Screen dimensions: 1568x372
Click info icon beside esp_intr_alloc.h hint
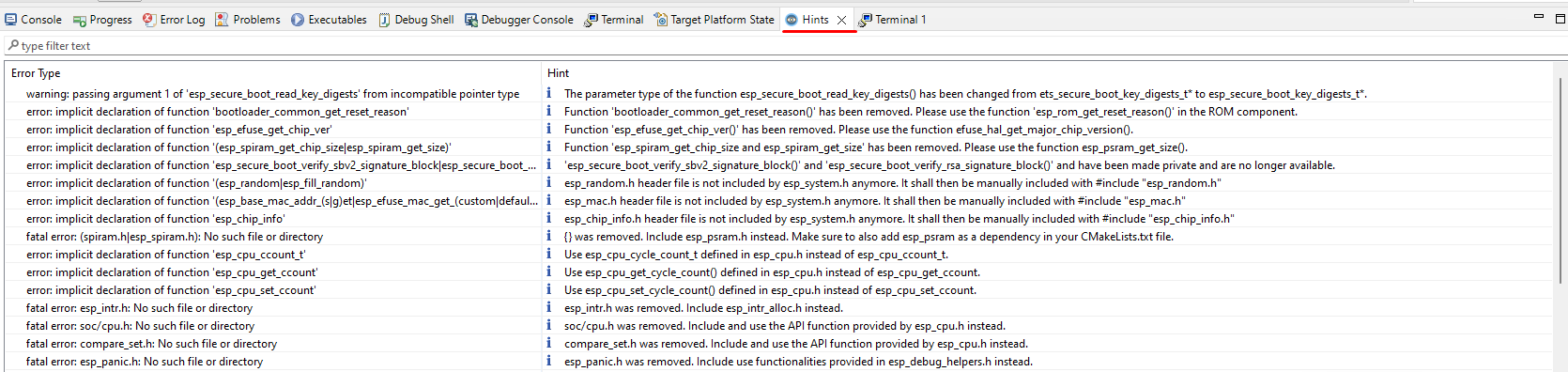[549, 307]
